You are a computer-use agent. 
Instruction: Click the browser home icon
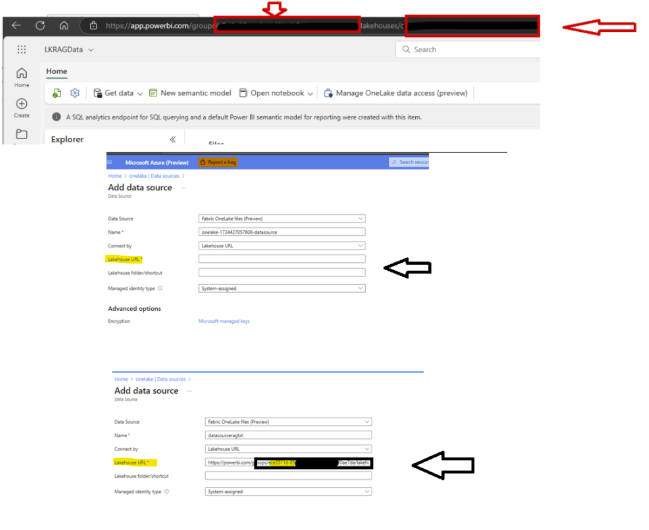[64, 26]
